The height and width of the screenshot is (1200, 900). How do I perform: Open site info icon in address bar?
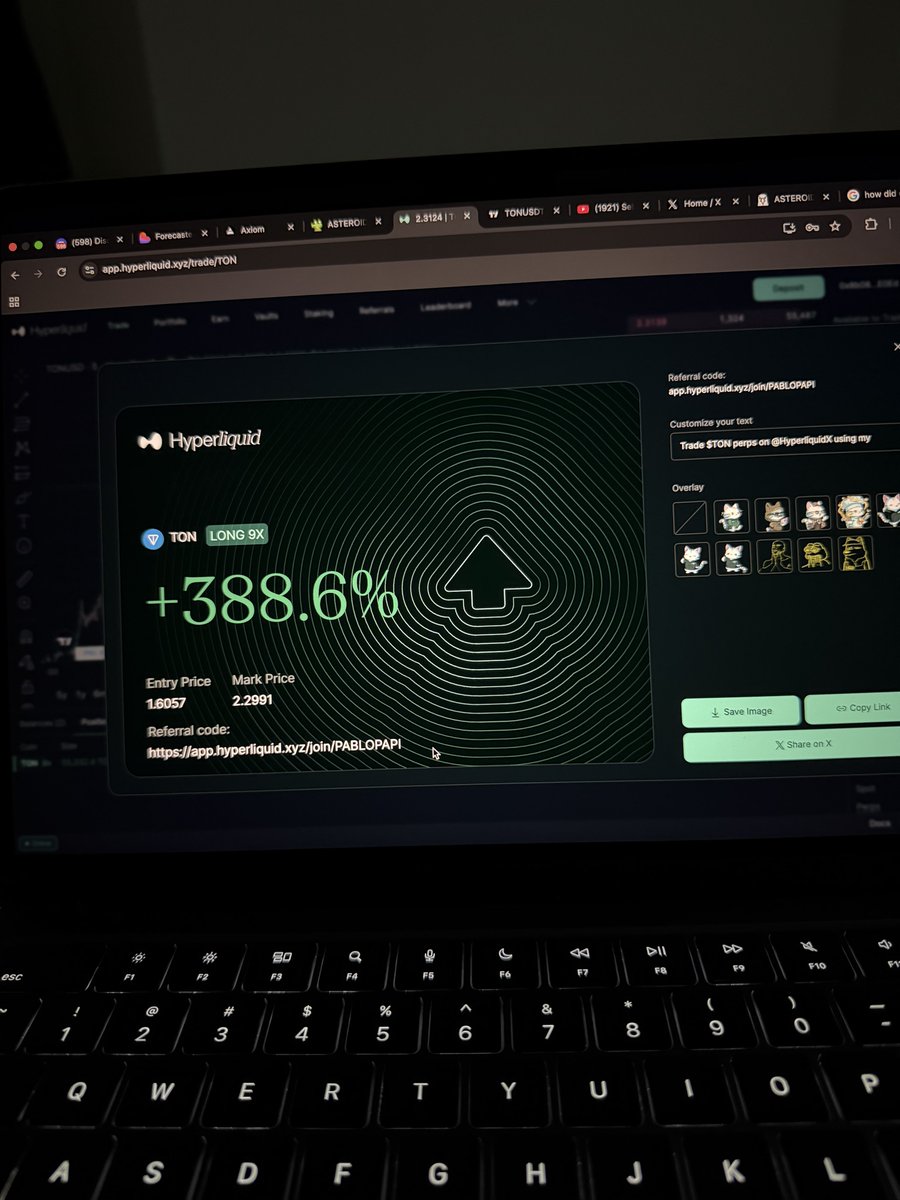tap(89, 270)
